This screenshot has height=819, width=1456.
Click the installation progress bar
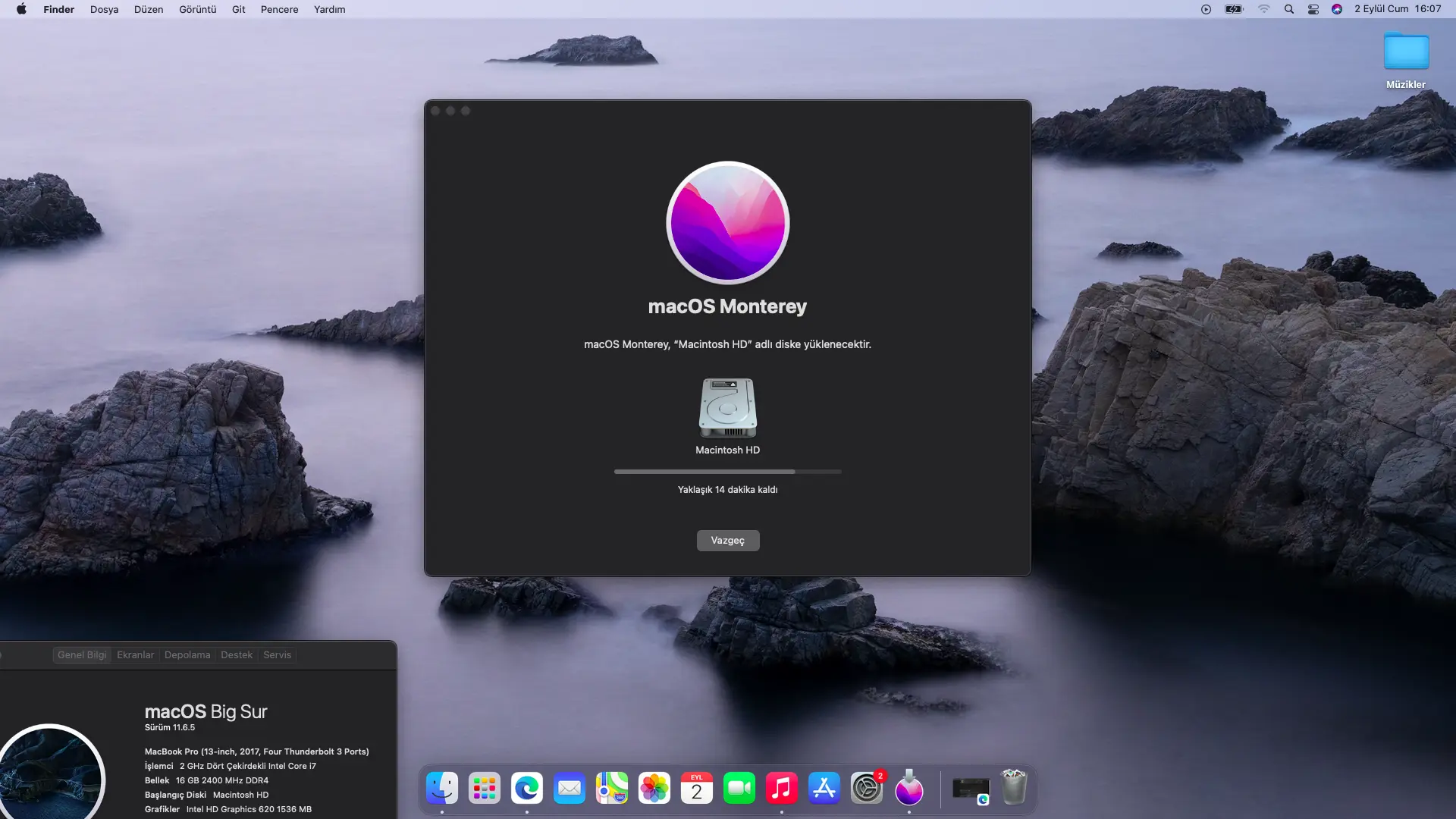point(728,472)
